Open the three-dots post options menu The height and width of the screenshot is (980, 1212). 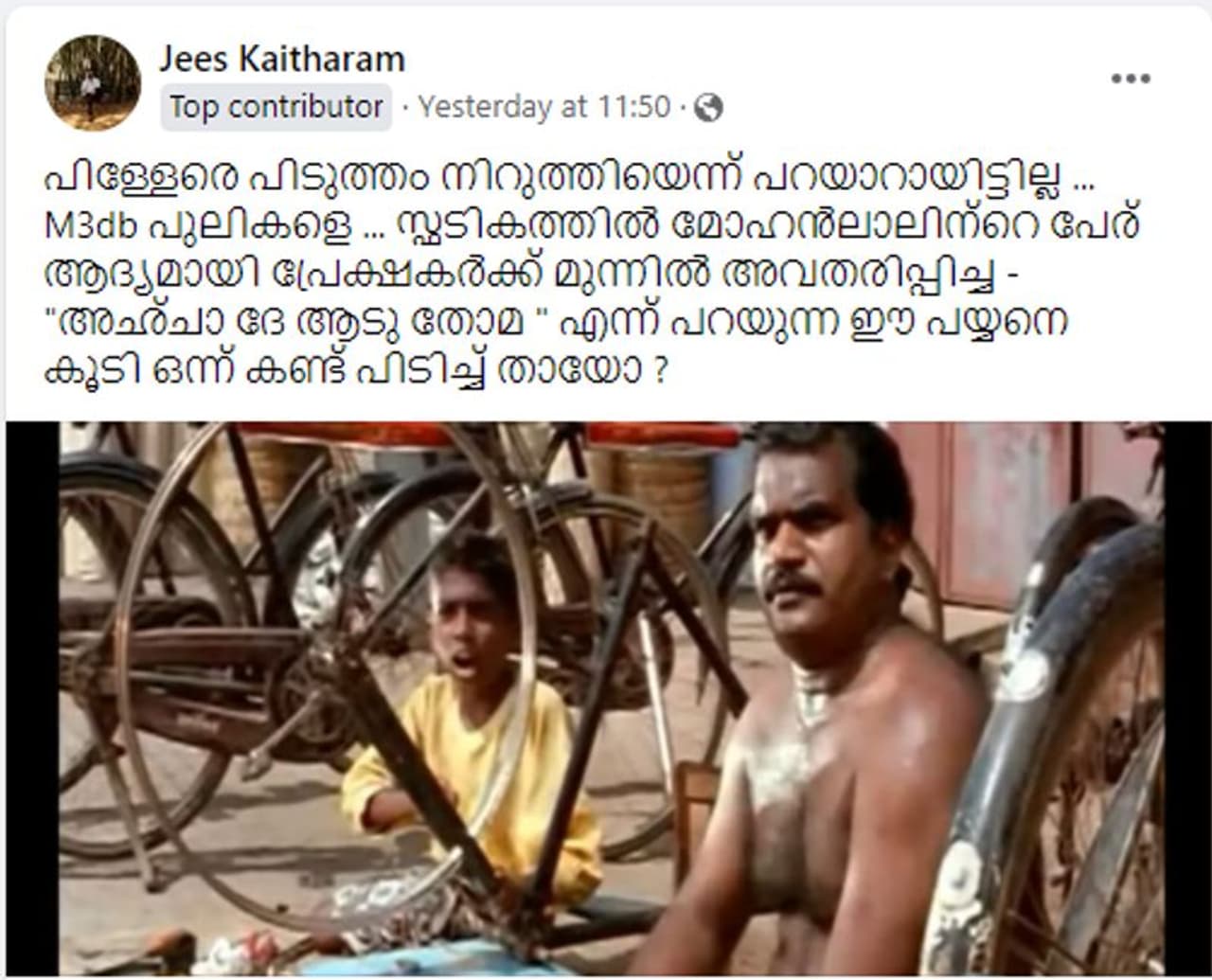1131,79
